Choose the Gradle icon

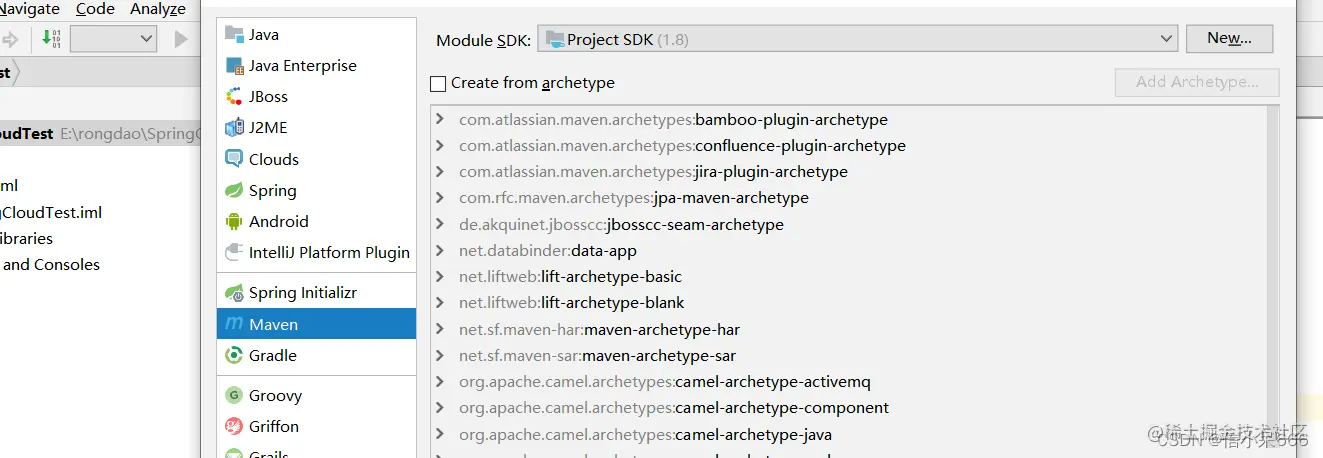pos(234,356)
